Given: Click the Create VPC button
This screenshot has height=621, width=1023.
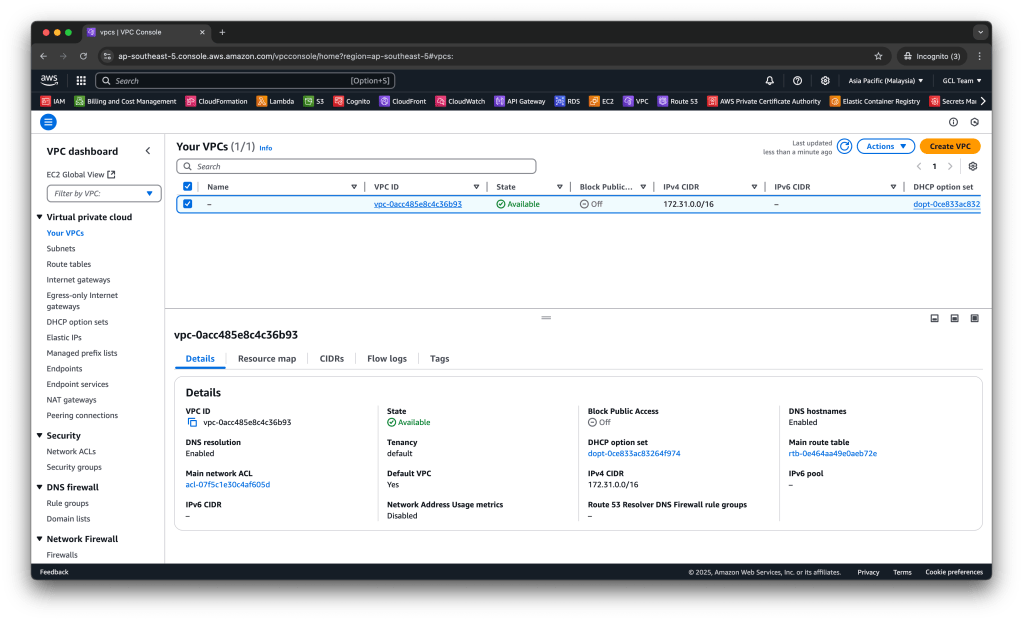Looking at the screenshot, I should click(949, 146).
